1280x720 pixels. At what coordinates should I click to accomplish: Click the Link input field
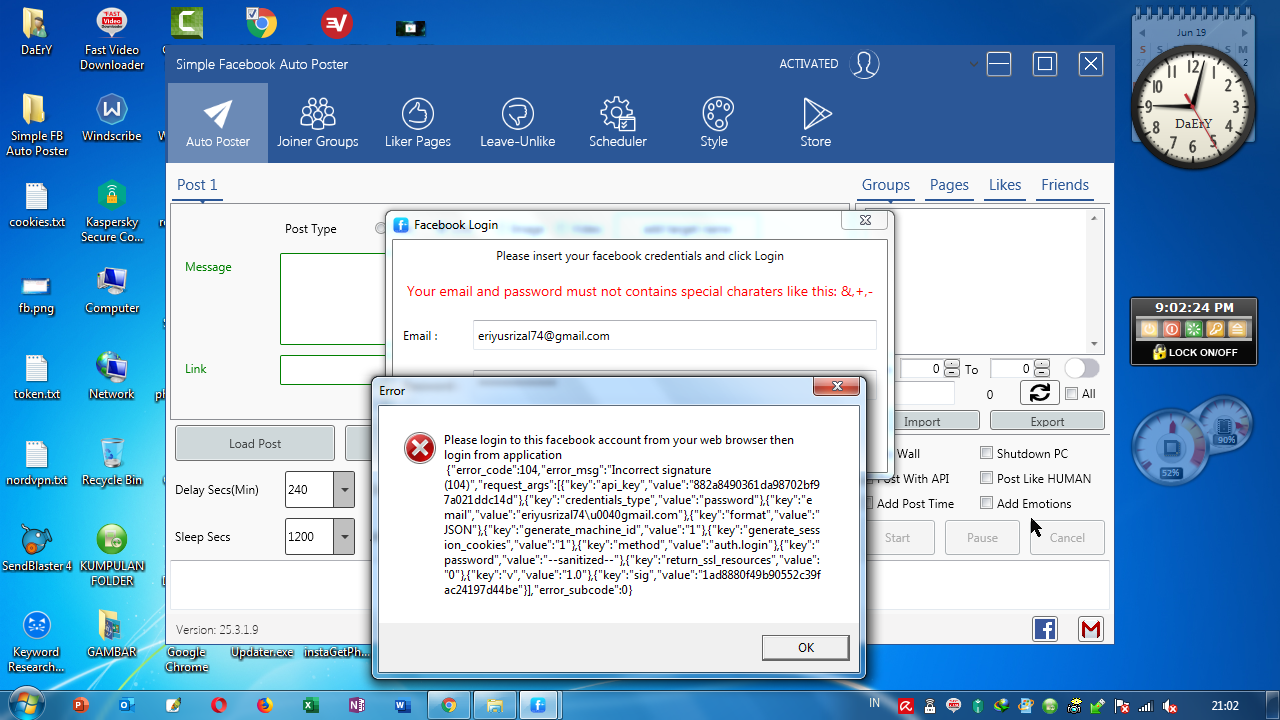click(333, 370)
